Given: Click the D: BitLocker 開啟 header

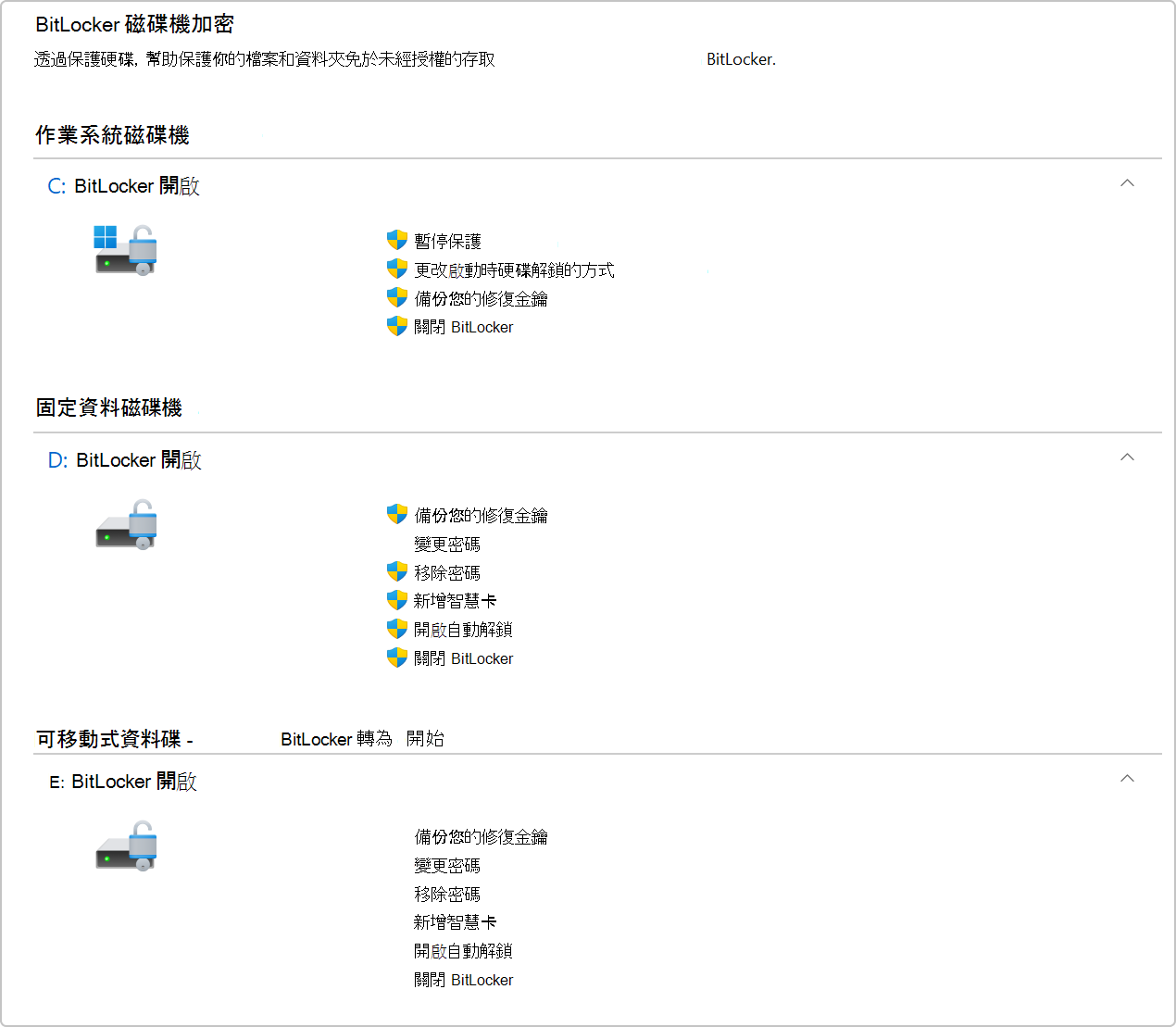Looking at the screenshot, I should 125,460.
